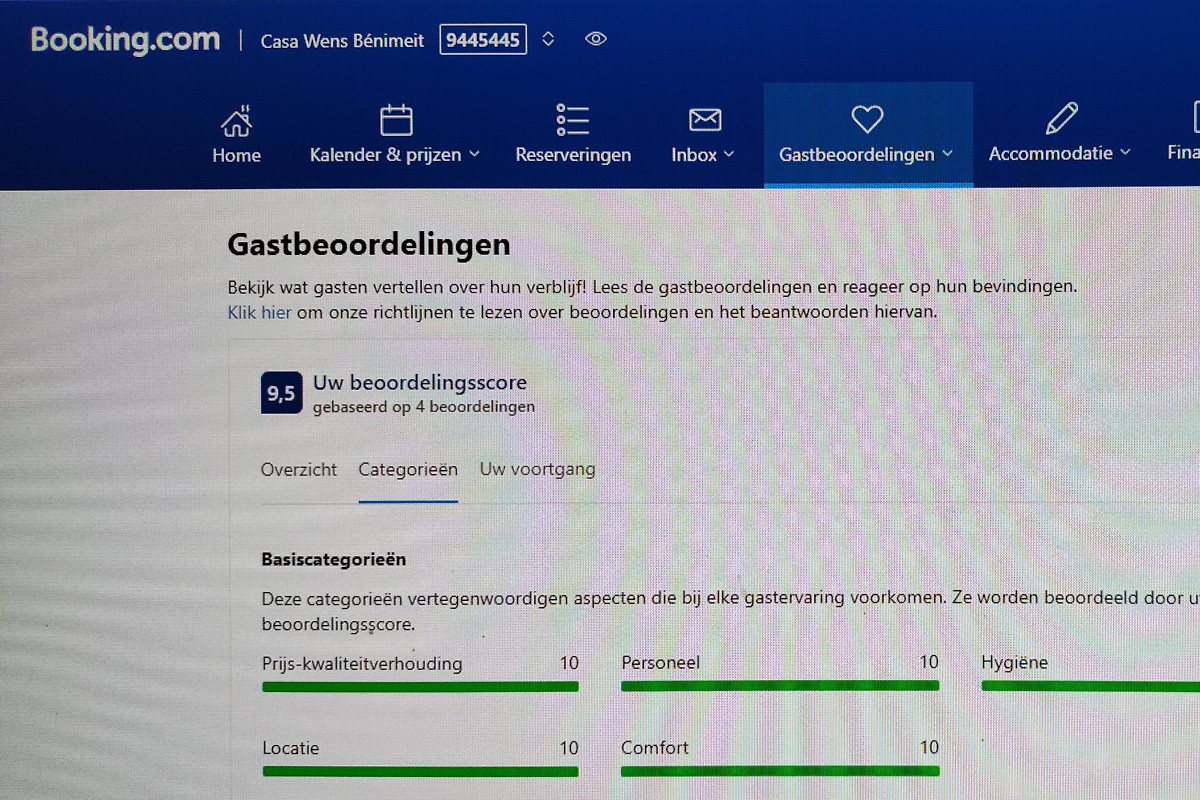The height and width of the screenshot is (800, 1200).
Task: Go to Home in navigation
Action: pos(236,155)
